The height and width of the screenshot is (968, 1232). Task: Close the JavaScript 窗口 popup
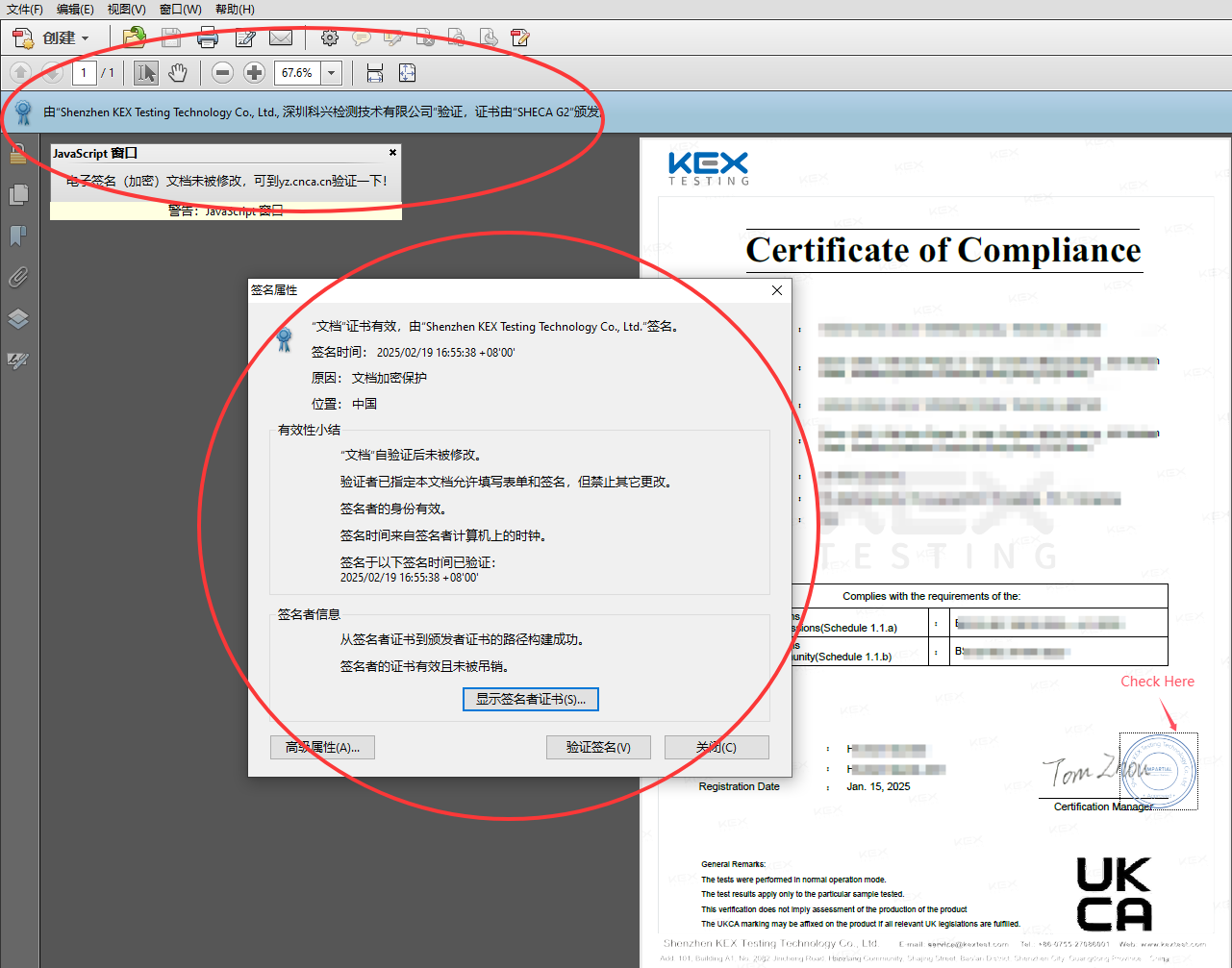tap(392, 153)
